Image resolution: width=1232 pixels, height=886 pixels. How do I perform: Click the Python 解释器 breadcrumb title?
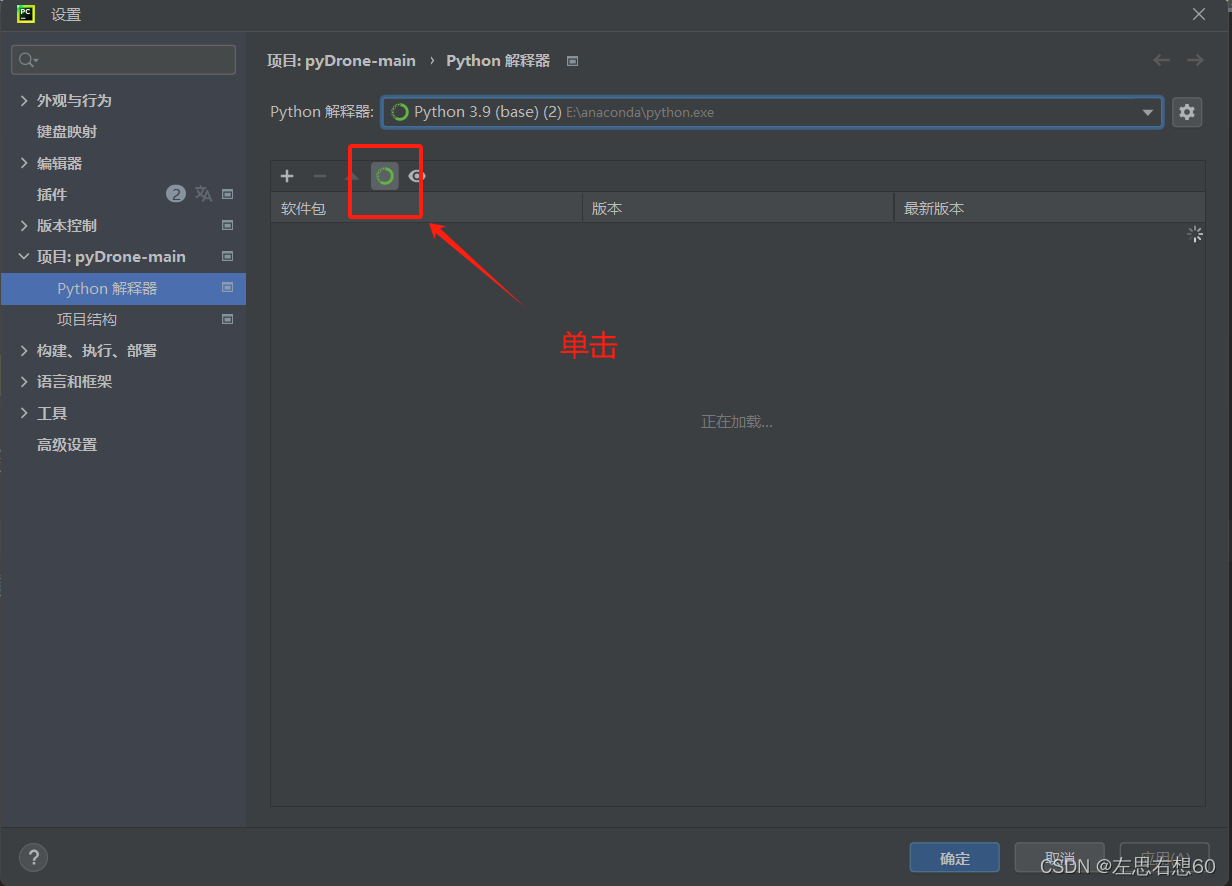pyautogui.click(x=498, y=61)
